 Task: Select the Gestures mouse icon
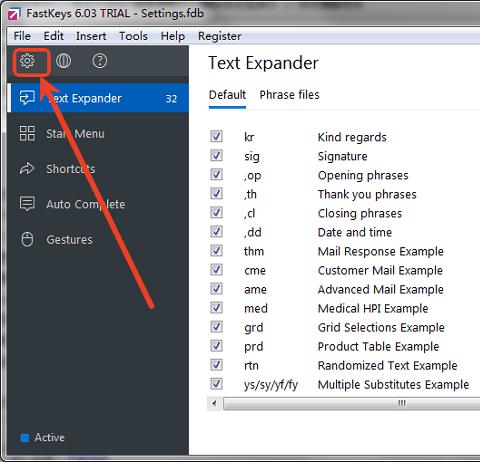coord(27,239)
